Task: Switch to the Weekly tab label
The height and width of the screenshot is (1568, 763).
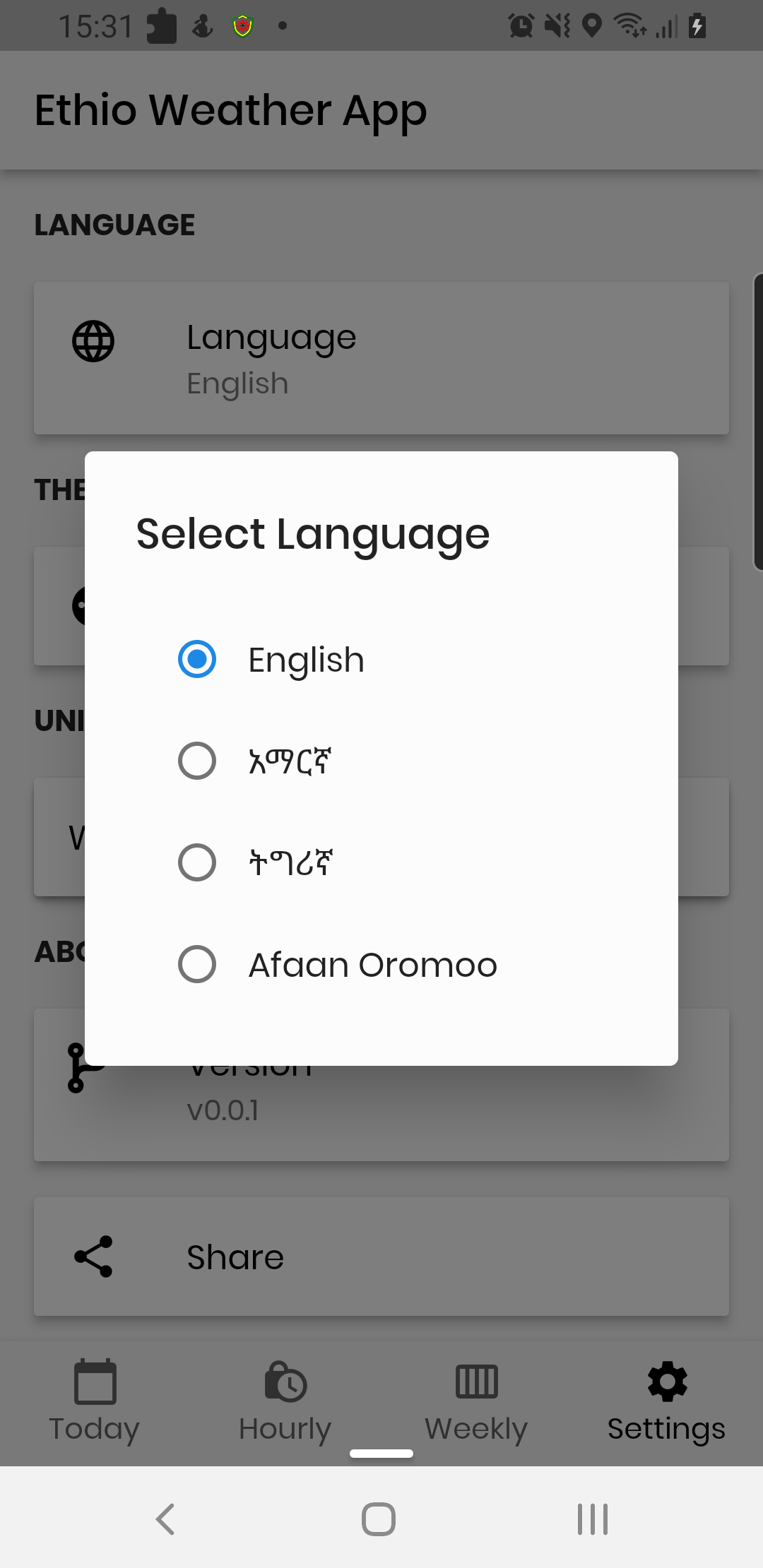Action: click(x=476, y=1429)
